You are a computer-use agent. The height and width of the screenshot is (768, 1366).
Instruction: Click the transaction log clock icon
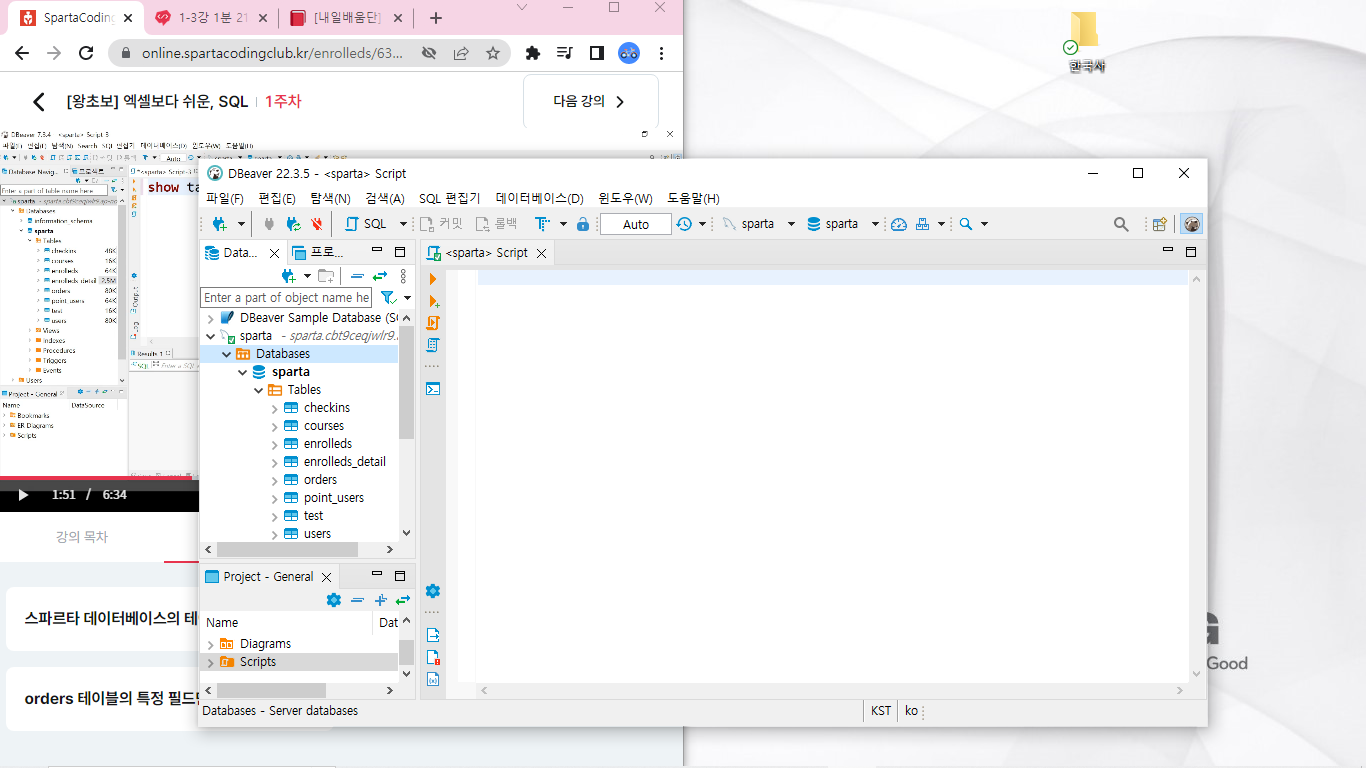point(684,224)
